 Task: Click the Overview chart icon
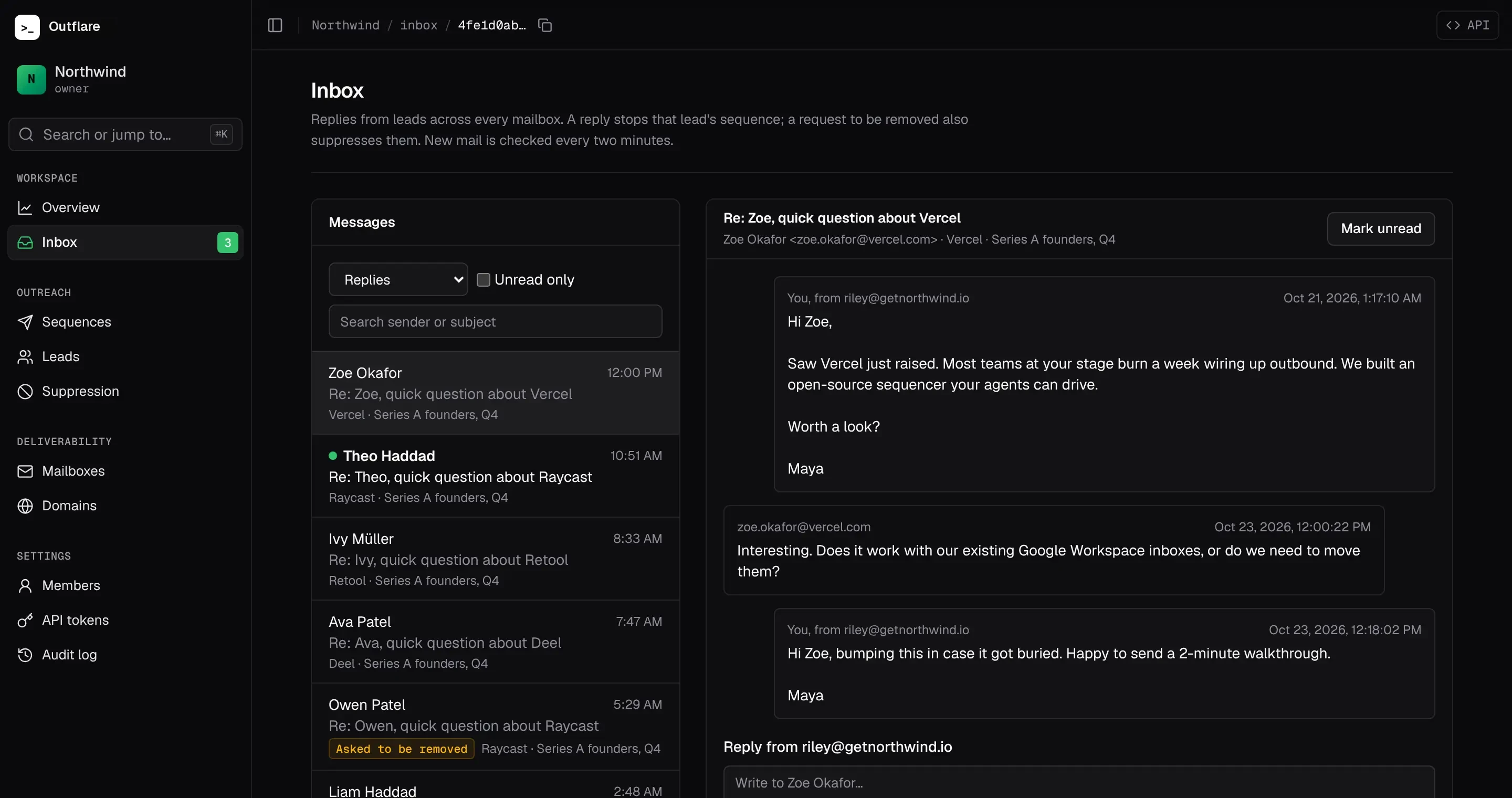pos(25,208)
